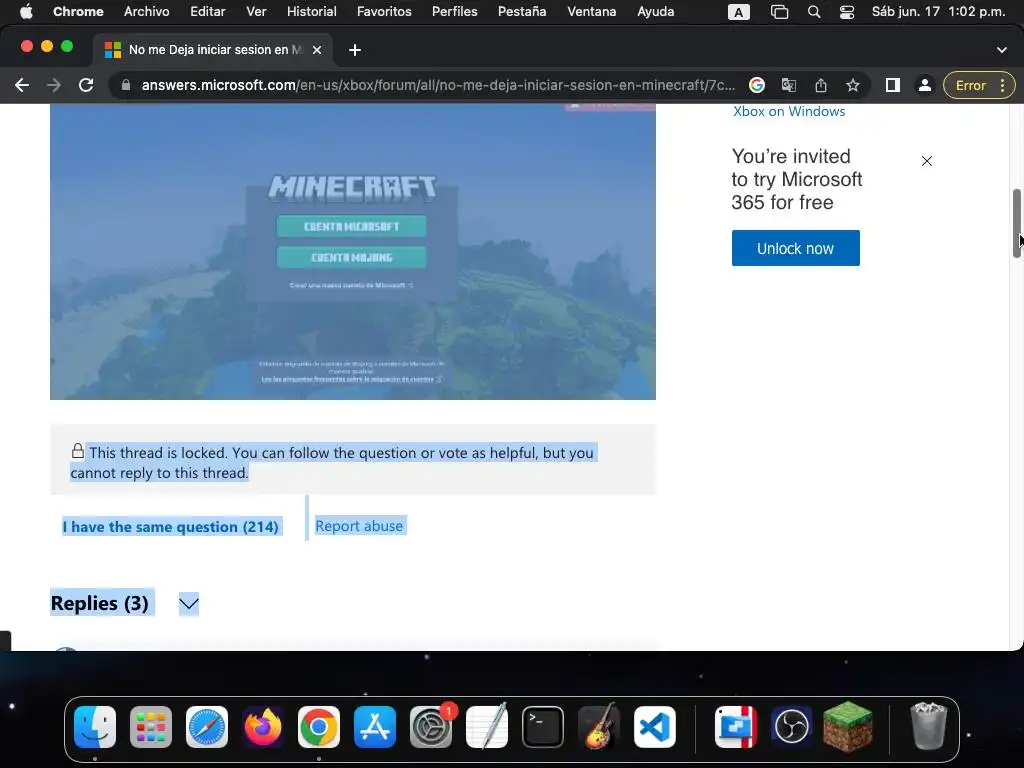Open the Favoritos menu

(x=384, y=12)
